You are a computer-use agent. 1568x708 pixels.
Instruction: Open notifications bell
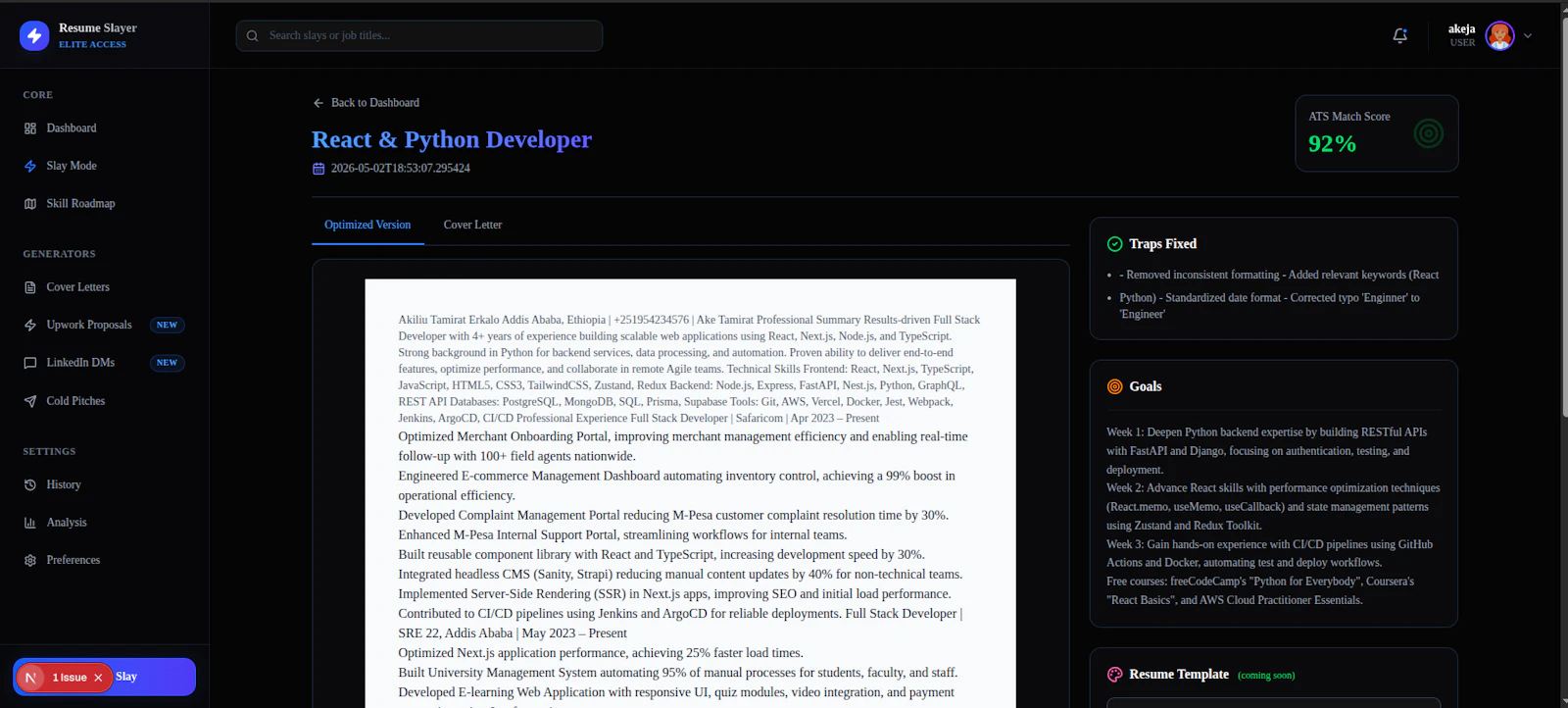1400,35
